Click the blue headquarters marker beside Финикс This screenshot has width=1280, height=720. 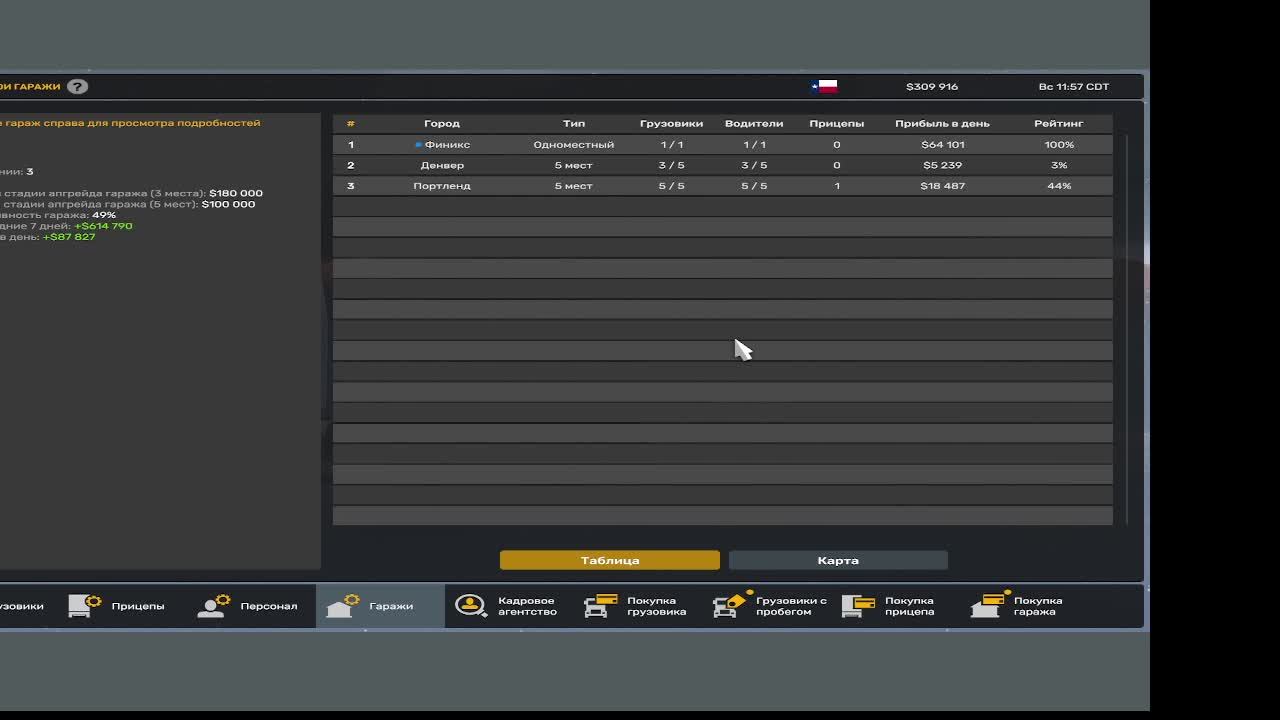(x=418, y=145)
